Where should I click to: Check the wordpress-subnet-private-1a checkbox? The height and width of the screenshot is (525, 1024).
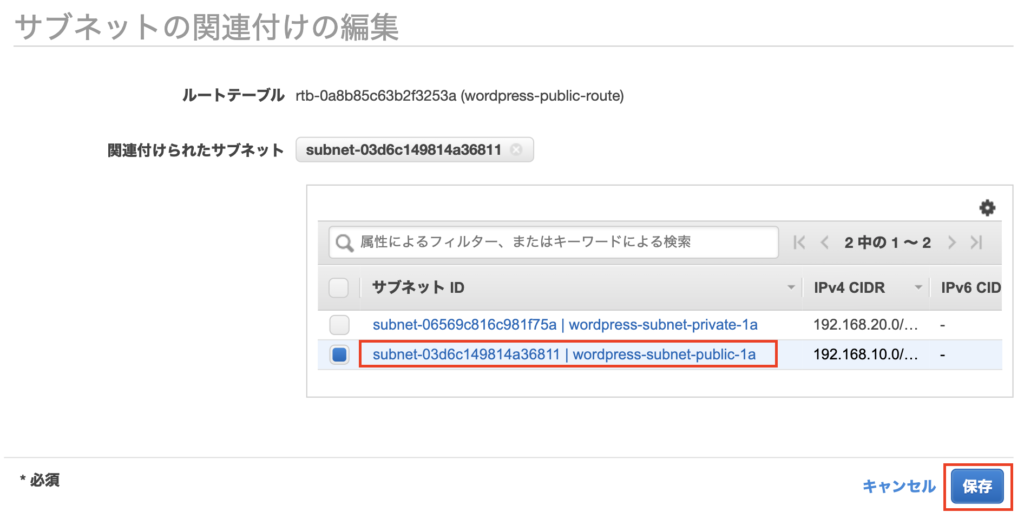click(x=339, y=324)
